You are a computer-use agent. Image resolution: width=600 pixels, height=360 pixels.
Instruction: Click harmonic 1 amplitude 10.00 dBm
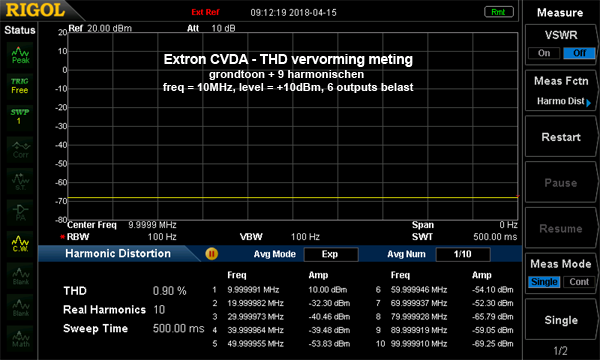[328, 290]
